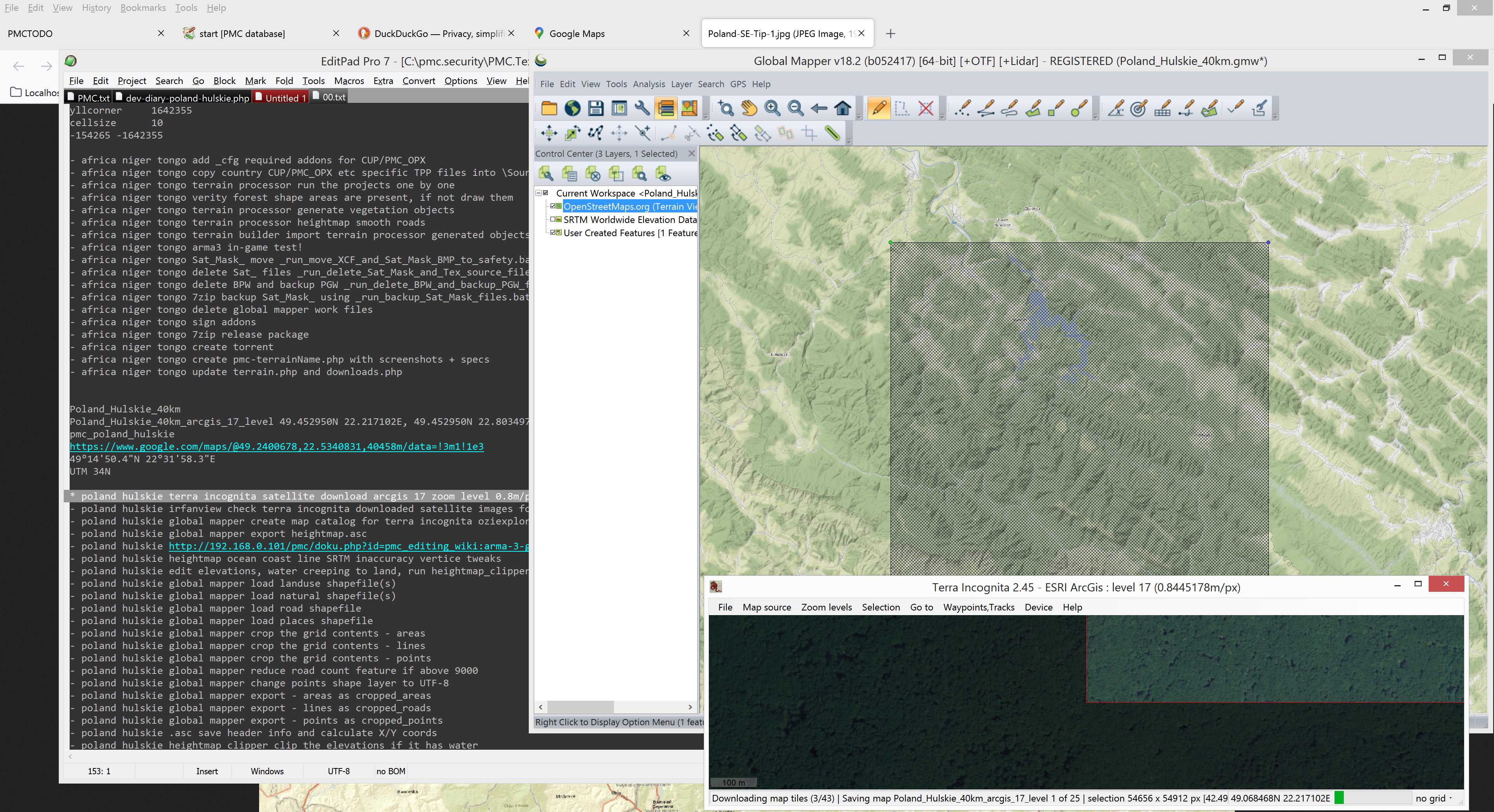Click the Previous View back arrow icon
The height and width of the screenshot is (812, 1494).
[819, 109]
